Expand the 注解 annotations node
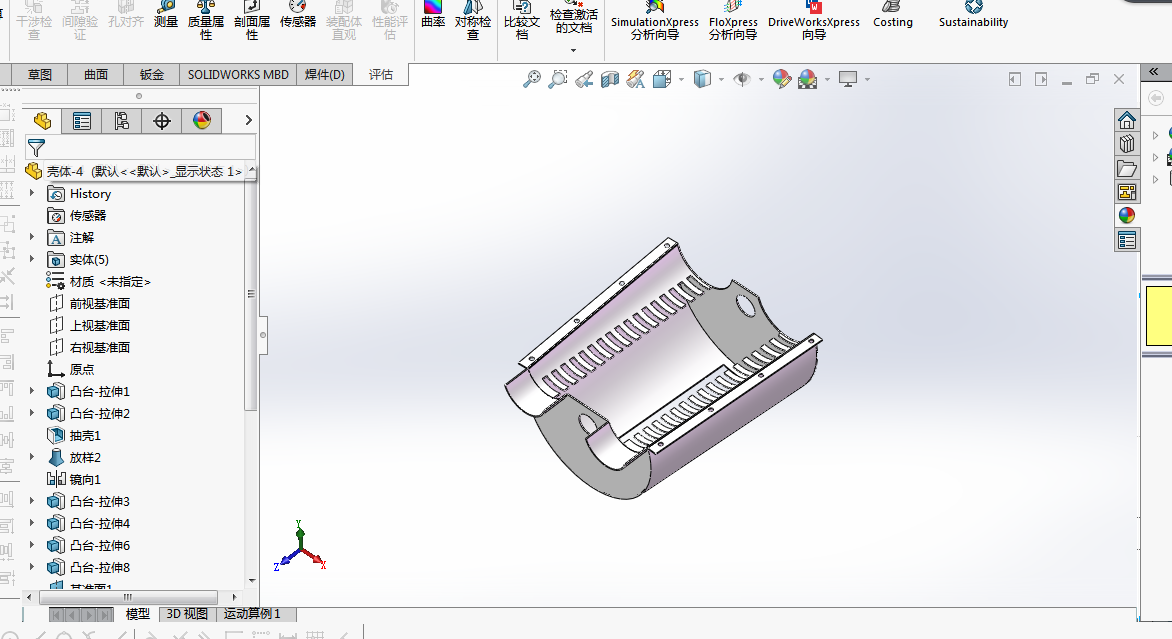Viewport: 1172px width, 639px height. pyautogui.click(x=31, y=237)
